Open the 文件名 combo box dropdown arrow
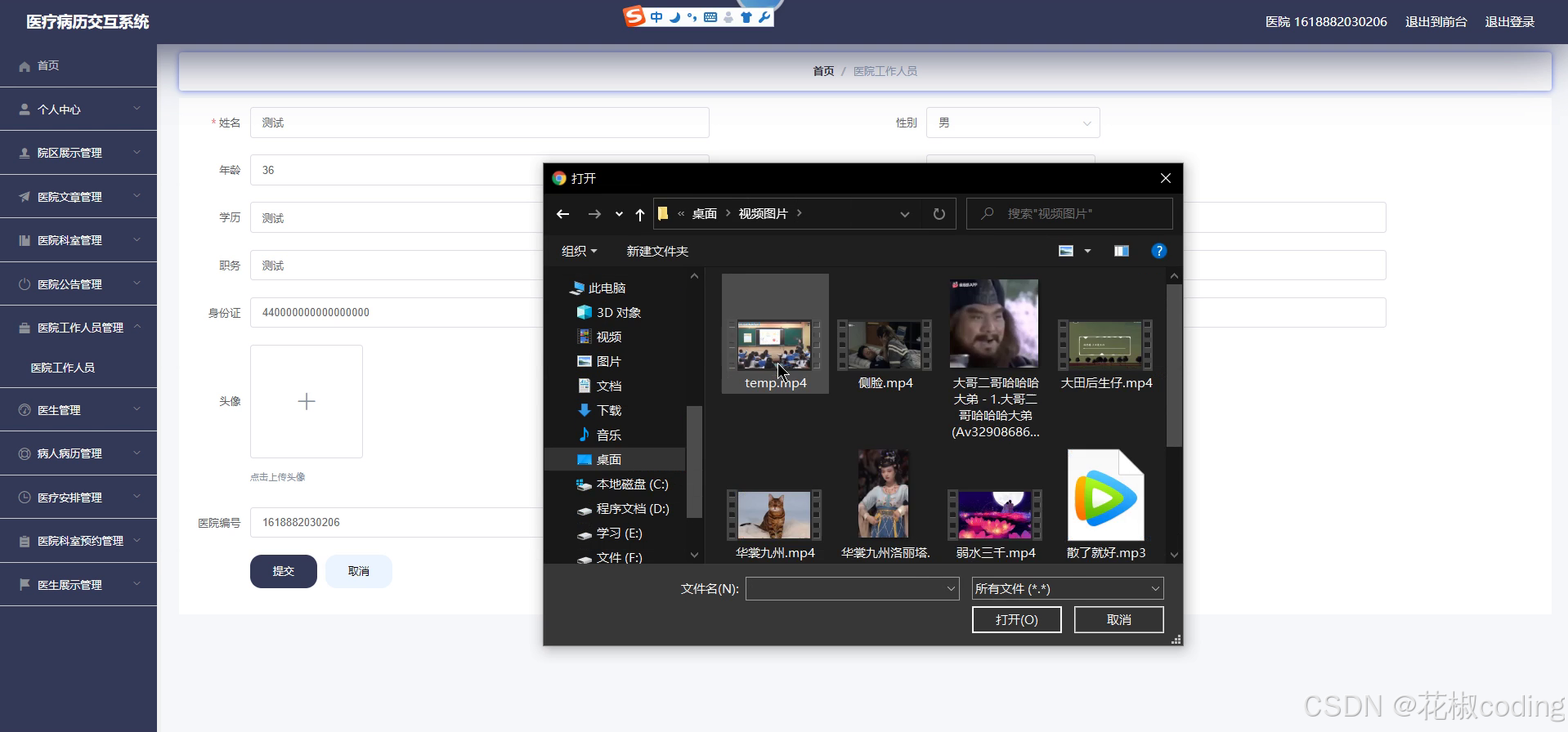Viewport: 1568px width, 732px height. [951, 588]
